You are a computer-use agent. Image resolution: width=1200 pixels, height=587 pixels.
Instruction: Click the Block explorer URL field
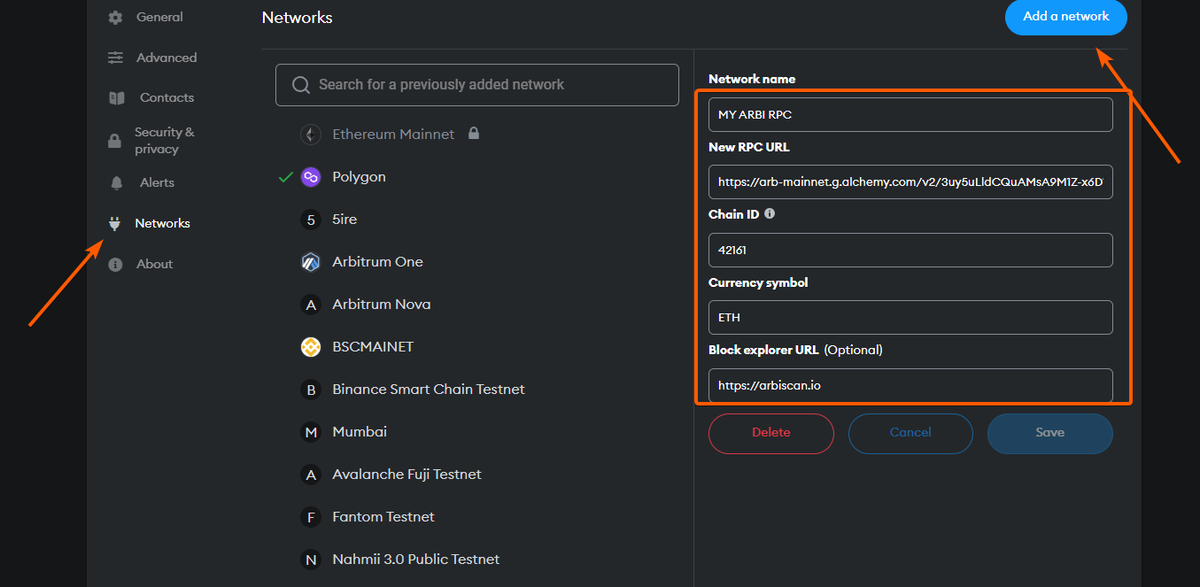coord(910,385)
